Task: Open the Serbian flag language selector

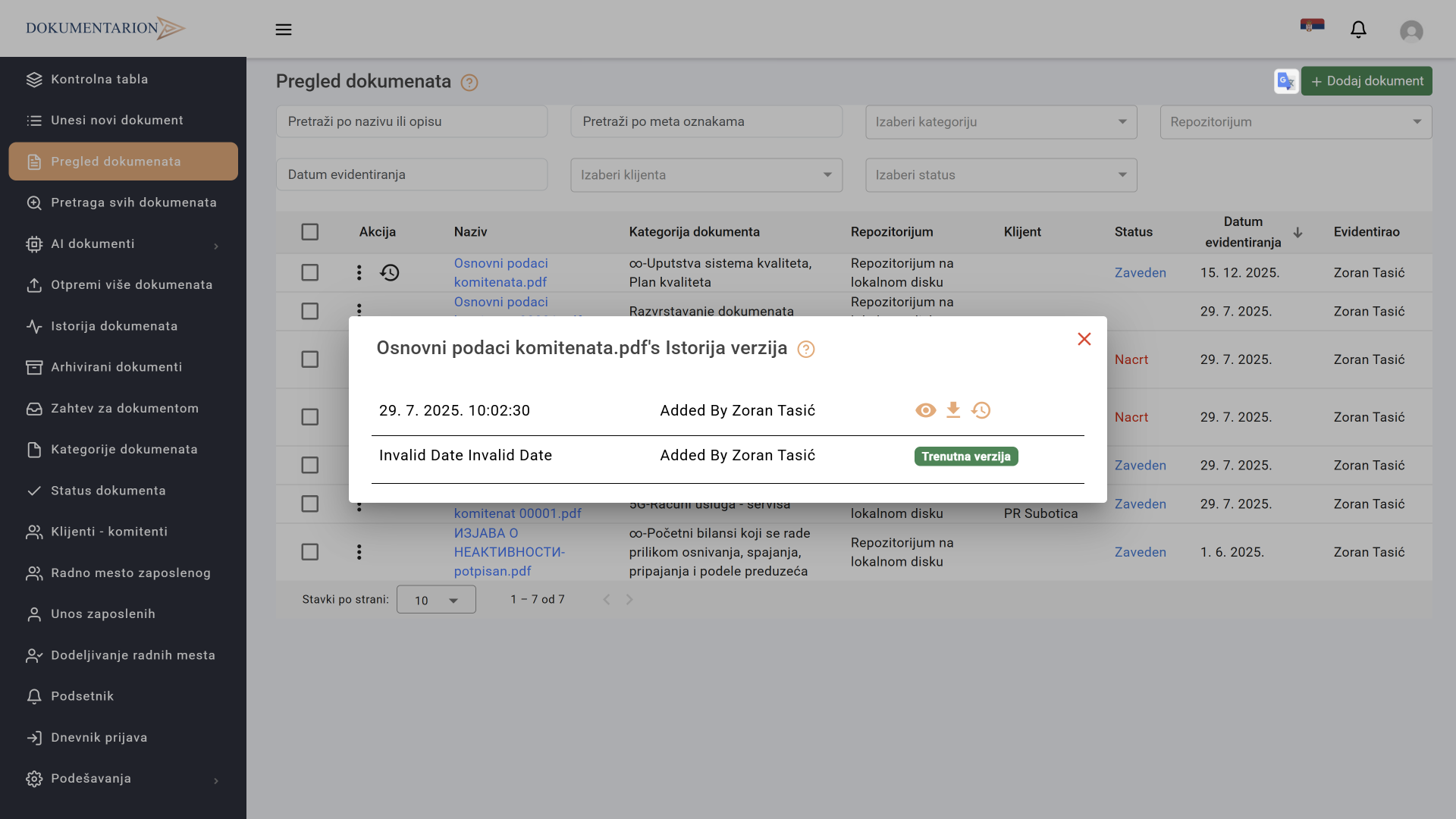Action: pyautogui.click(x=1312, y=26)
